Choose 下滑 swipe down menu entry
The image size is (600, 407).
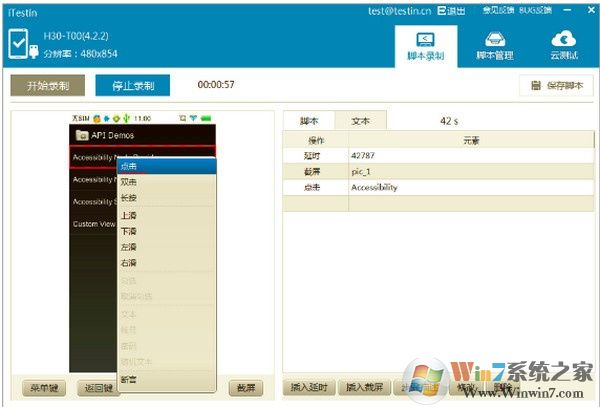[167, 231]
